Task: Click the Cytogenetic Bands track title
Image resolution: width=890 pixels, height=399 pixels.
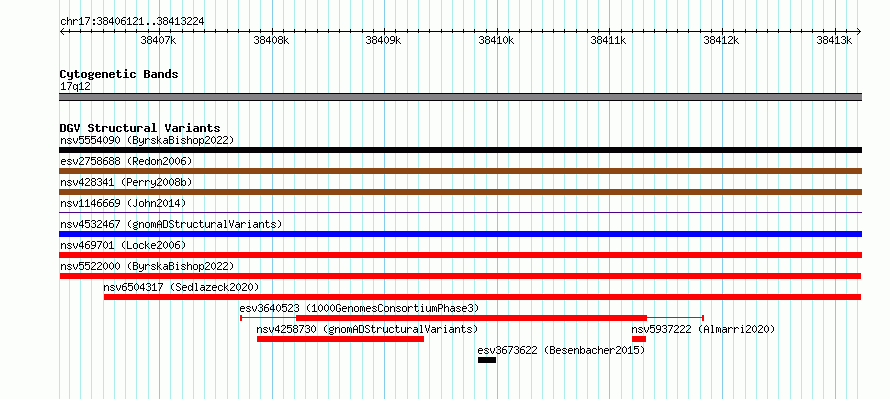Action: [119, 74]
